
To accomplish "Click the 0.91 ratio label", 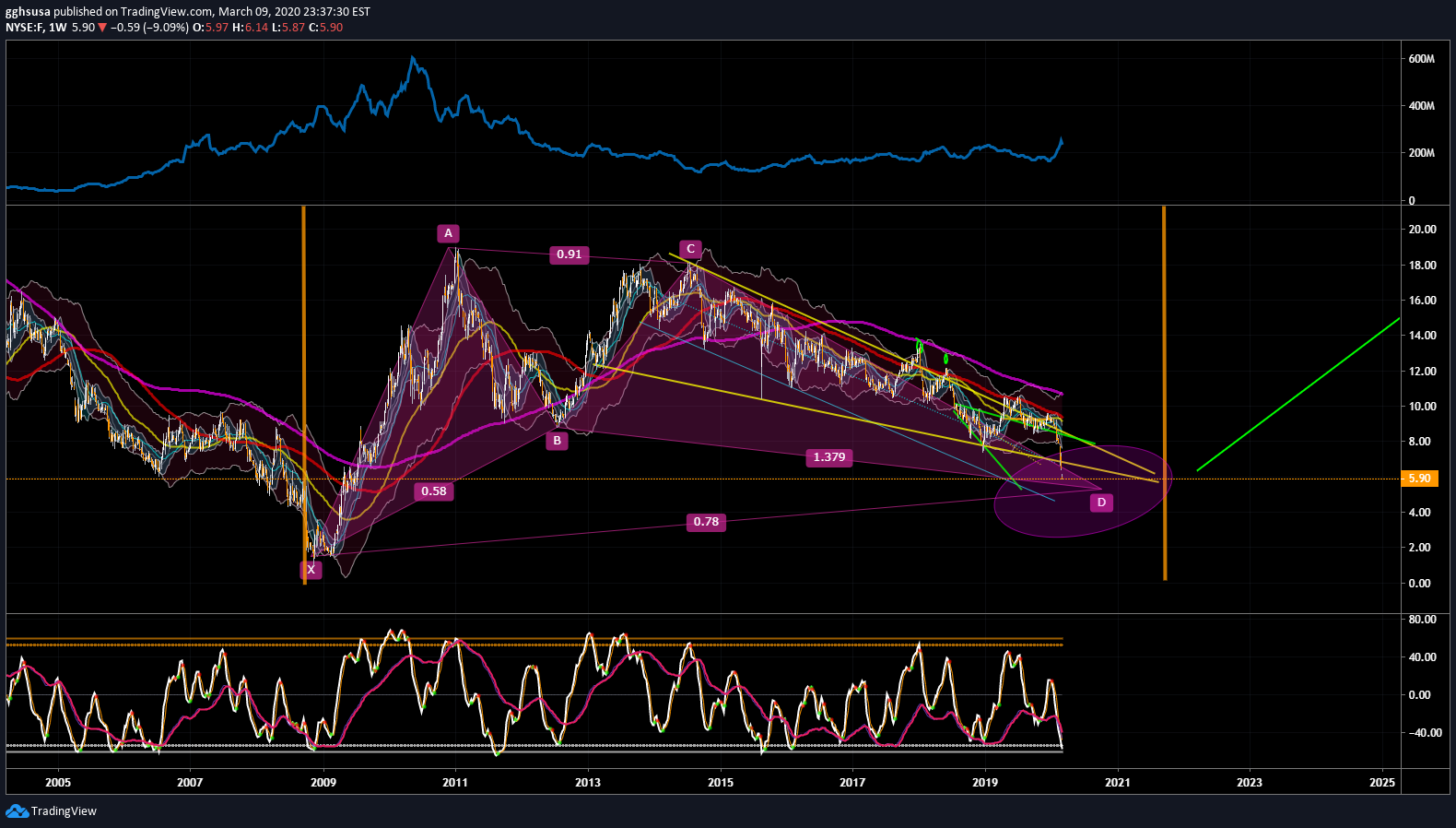I will 569,254.
